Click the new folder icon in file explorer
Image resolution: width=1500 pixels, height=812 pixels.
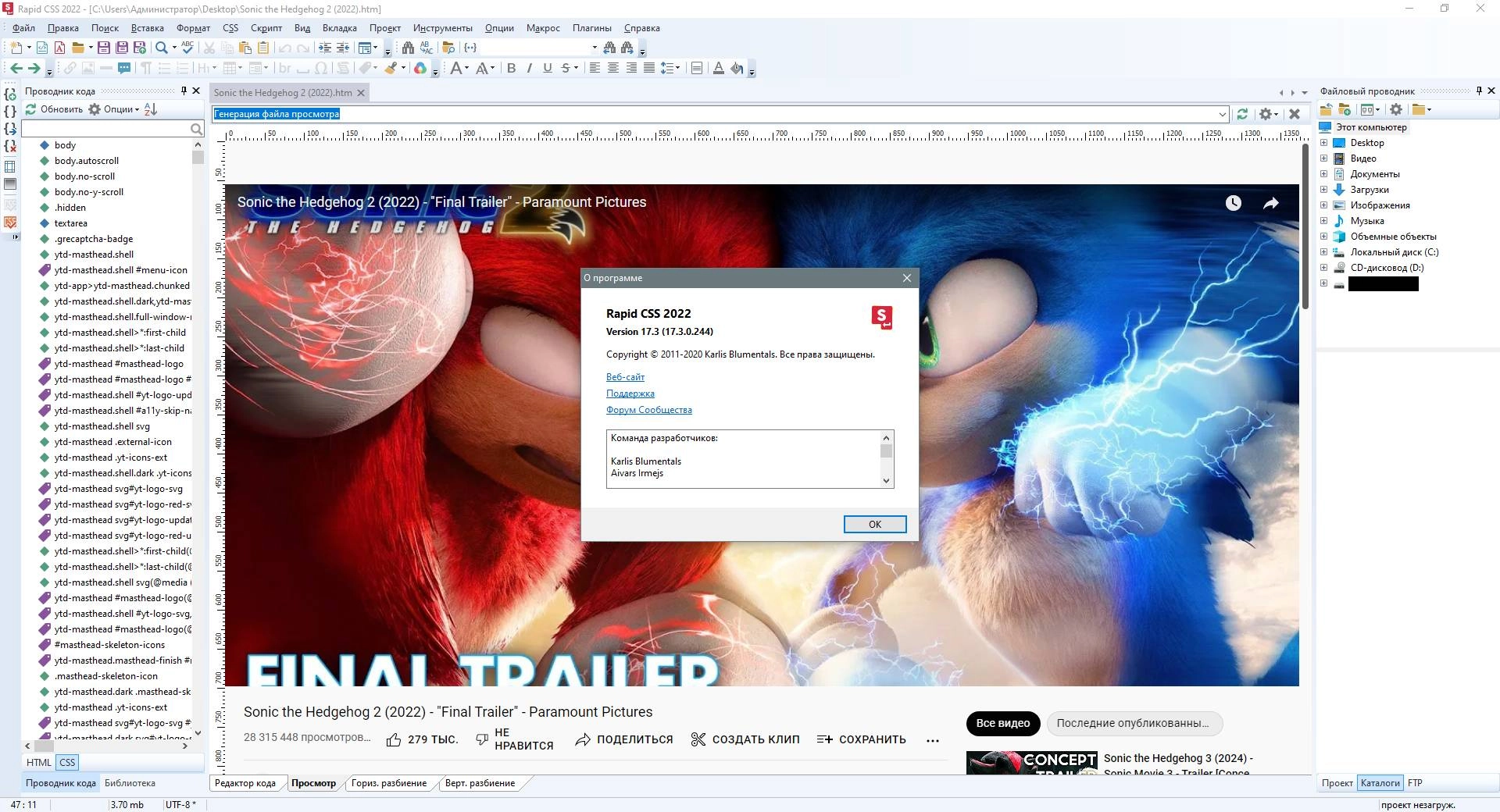(x=1345, y=109)
